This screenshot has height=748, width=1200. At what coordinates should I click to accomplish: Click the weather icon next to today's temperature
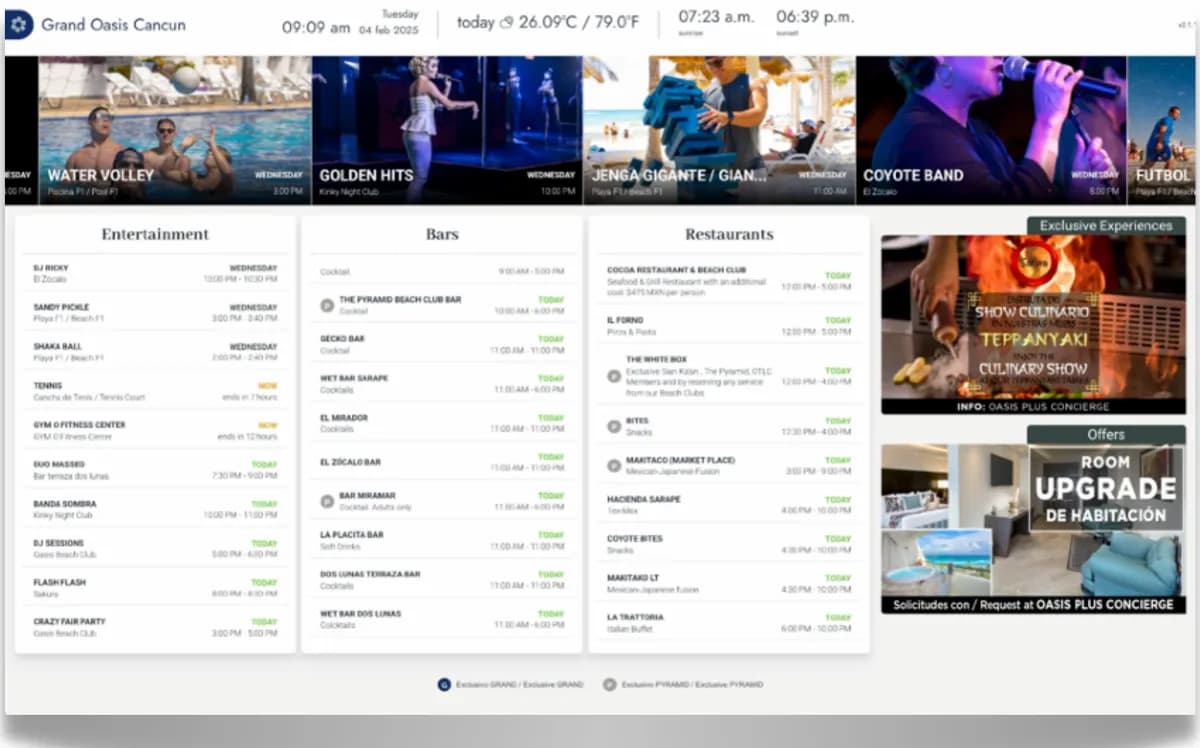click(506, 22)
